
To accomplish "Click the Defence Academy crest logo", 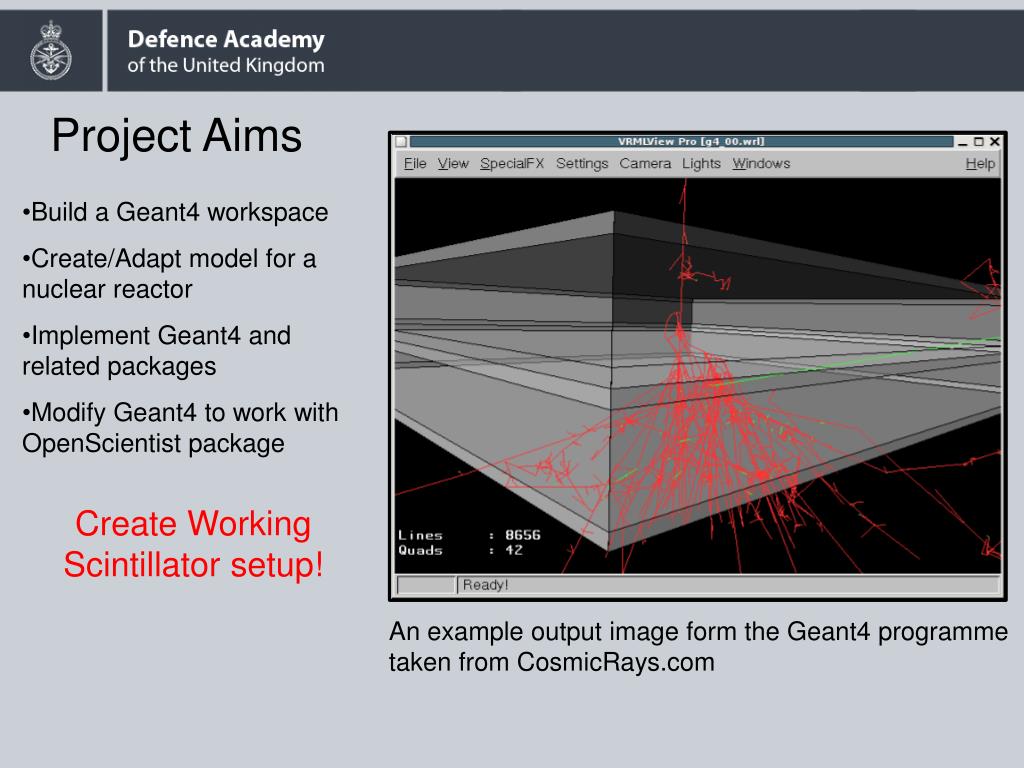I will coord(51,50).
